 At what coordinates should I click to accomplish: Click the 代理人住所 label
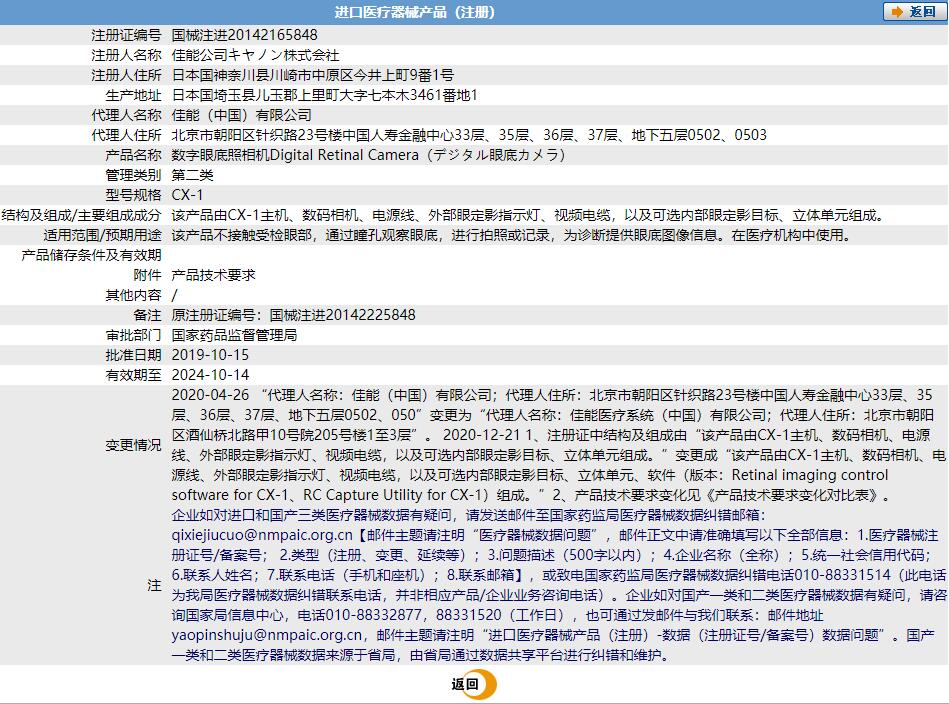point(126,135)
